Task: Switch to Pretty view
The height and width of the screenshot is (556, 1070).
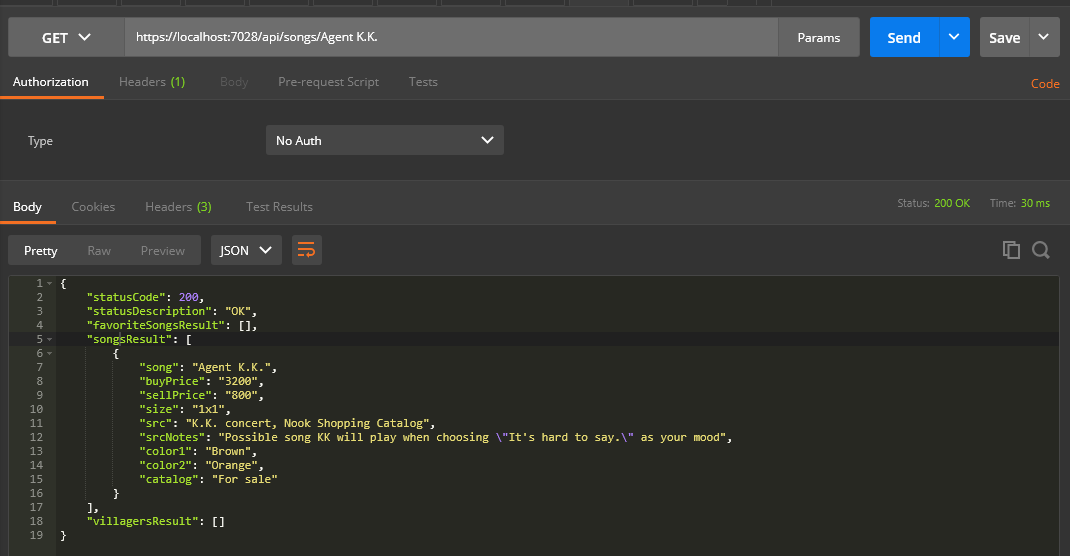Action: click(40, 250)
